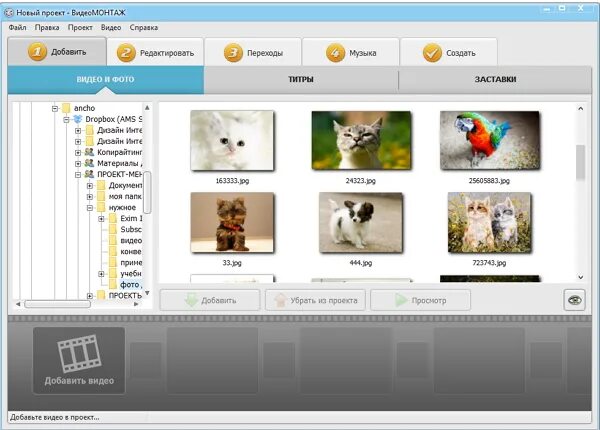Screen dimensions: 600x430
Task: Select the 163333.jpg white kitten thumbnail
Action: click(232, 140)
